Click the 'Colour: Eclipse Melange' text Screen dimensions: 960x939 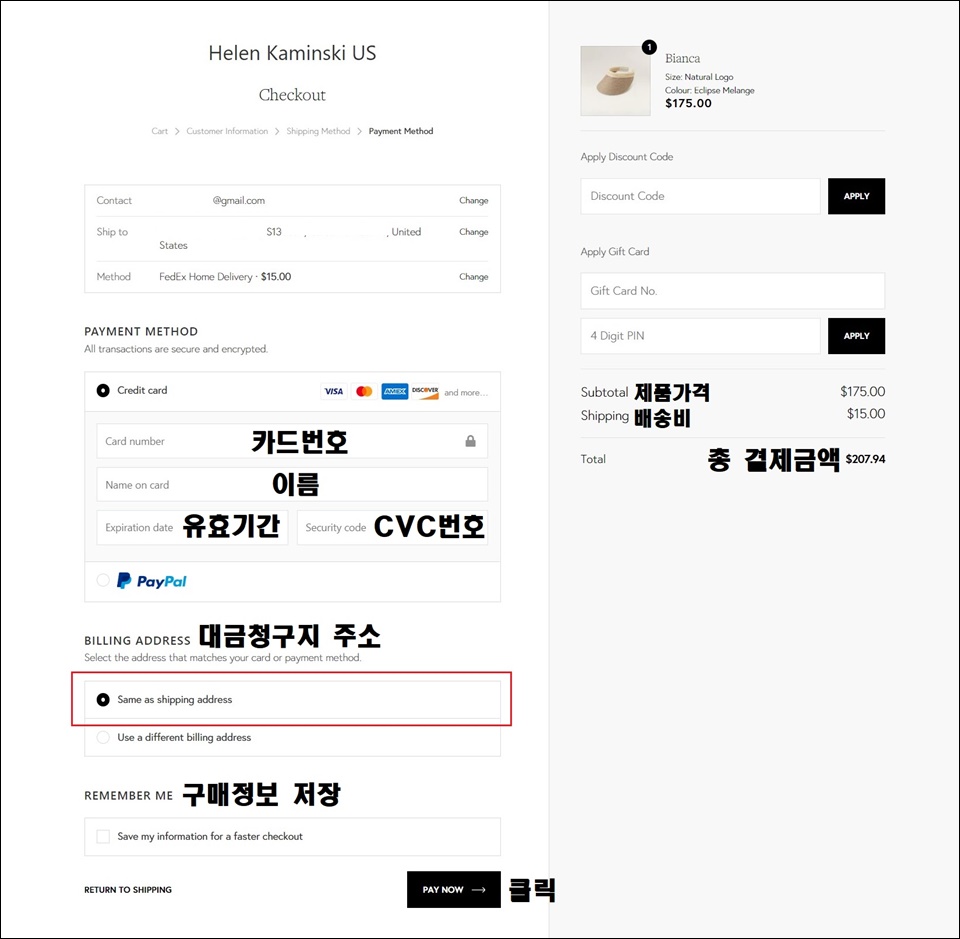pos(710,90)
